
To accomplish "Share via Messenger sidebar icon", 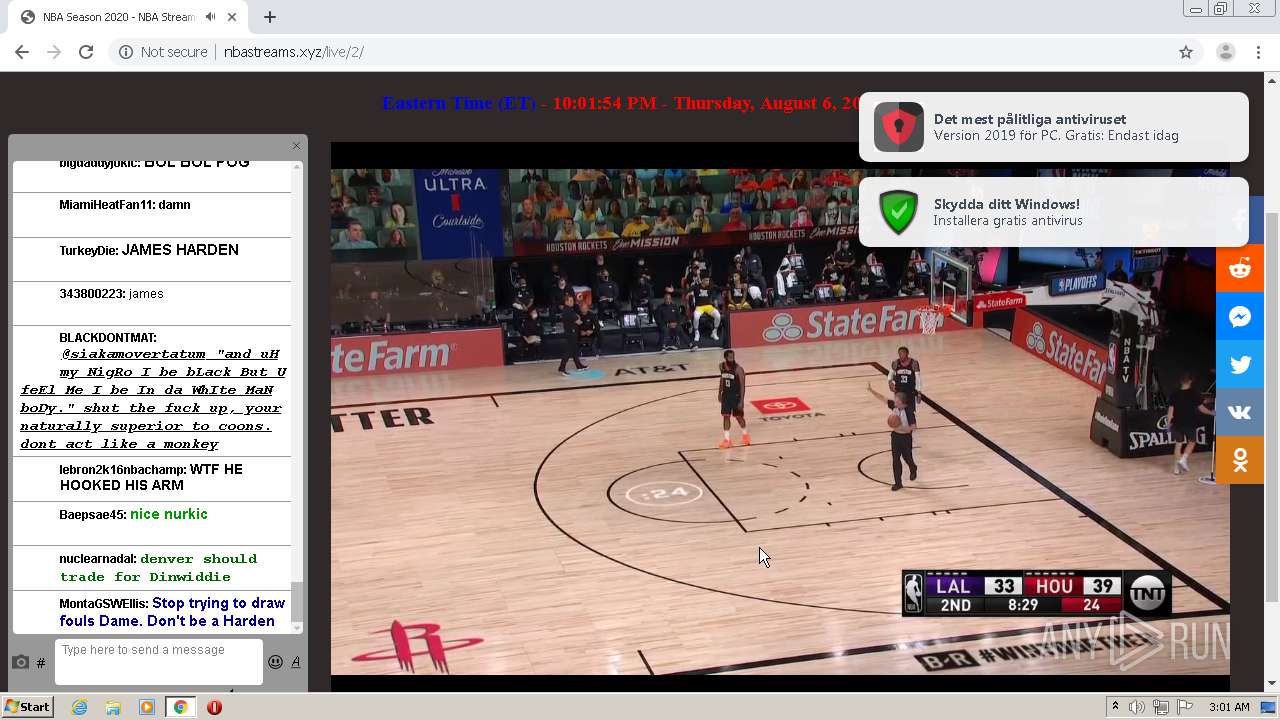I will [1240, 317].
